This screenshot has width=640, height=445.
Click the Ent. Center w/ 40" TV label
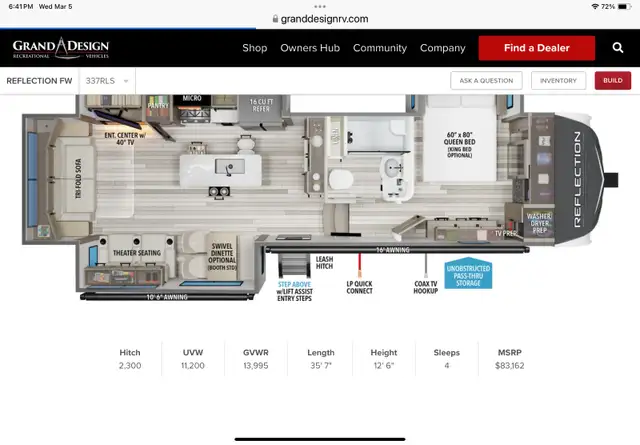pyautogui.click(x=124, y=139)
